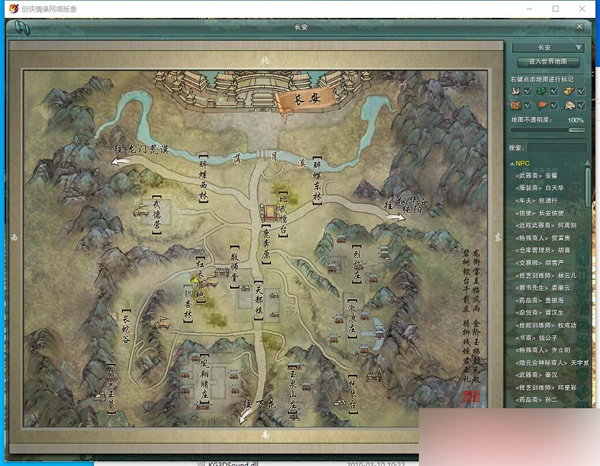Click the 漱浪庄 label on the map
This screenshot has height=466, width=600.
pyautogui.click(x=352, y=319)
